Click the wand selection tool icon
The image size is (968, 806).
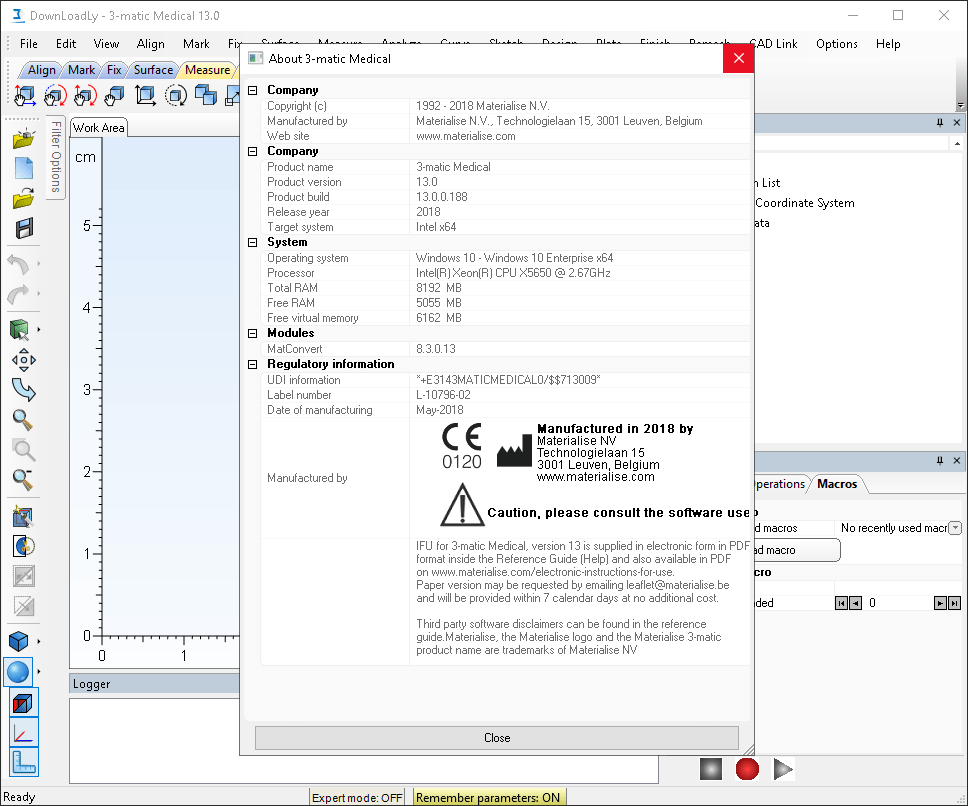[23, 517]
